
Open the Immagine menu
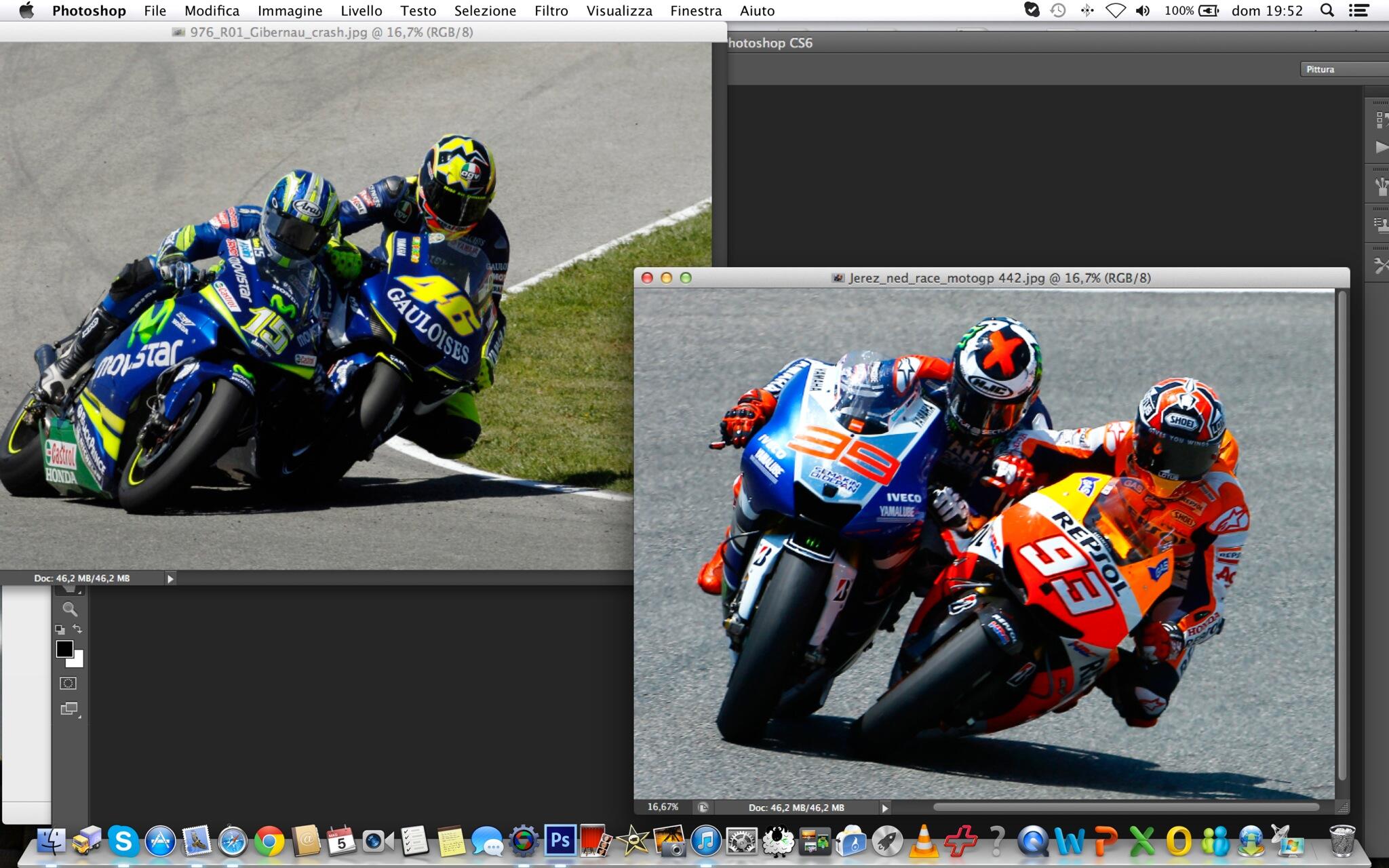tap(290, 11)
